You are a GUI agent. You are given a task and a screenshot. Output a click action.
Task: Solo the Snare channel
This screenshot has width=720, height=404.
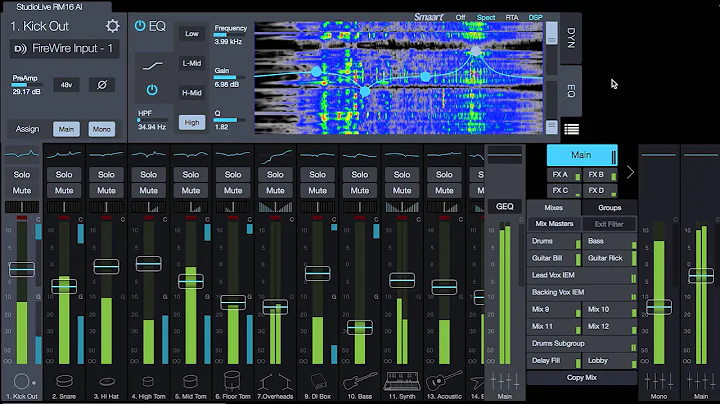(64, 174)
